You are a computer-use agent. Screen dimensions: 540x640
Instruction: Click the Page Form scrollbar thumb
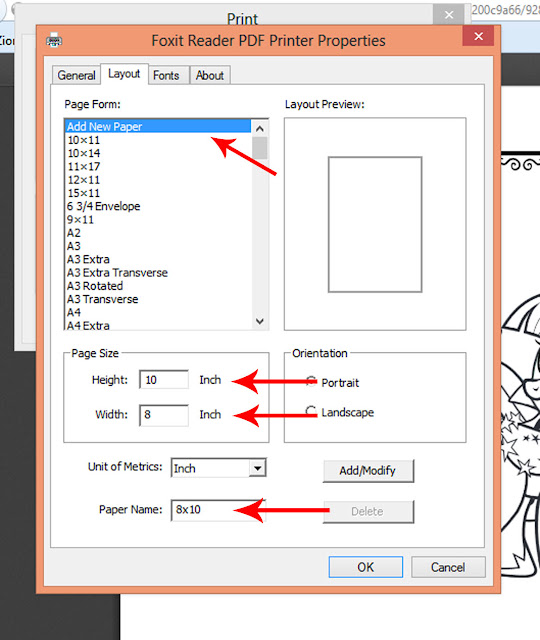(260, 148)
